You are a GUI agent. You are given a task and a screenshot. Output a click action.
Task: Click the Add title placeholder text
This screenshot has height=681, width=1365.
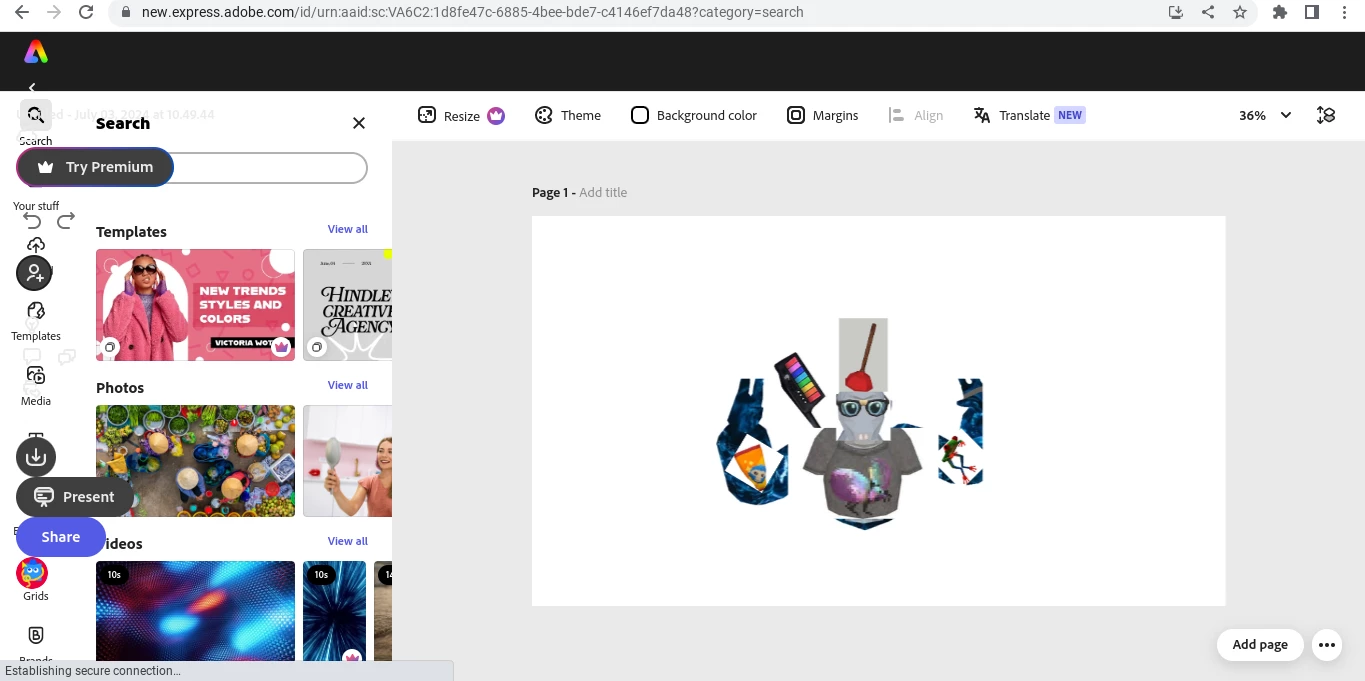click(603, 192)
